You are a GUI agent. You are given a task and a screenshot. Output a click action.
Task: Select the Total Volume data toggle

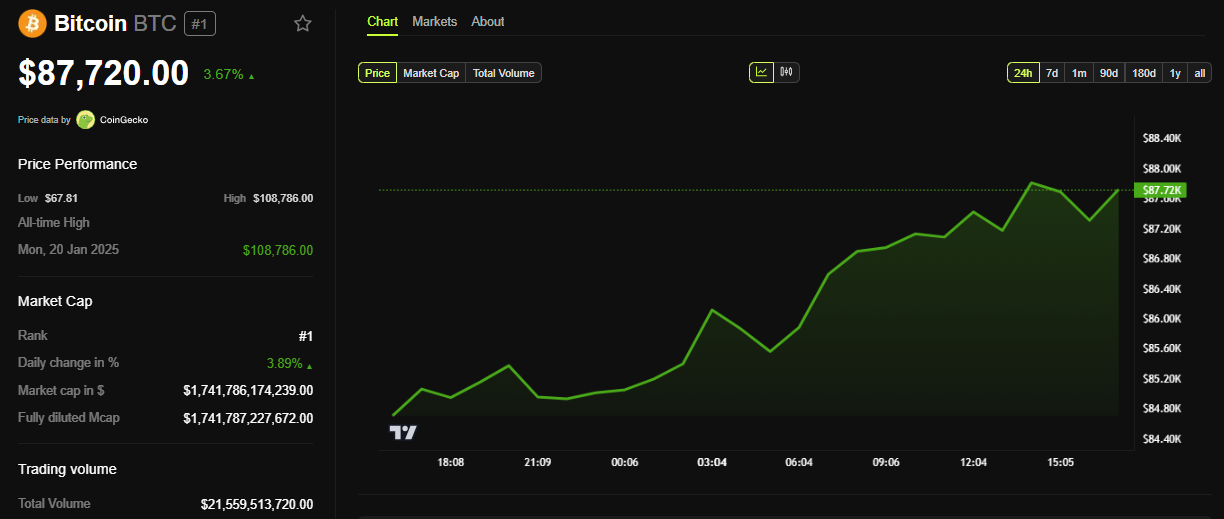coord(504,73)
